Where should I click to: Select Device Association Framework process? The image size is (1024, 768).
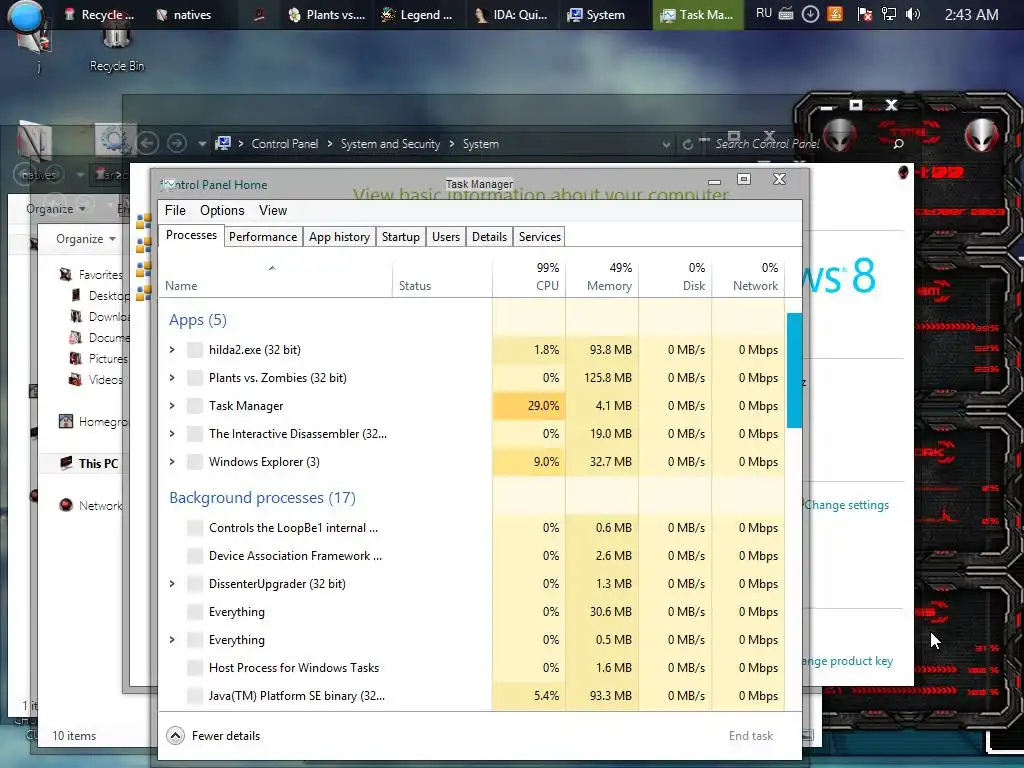click(472, 556)
